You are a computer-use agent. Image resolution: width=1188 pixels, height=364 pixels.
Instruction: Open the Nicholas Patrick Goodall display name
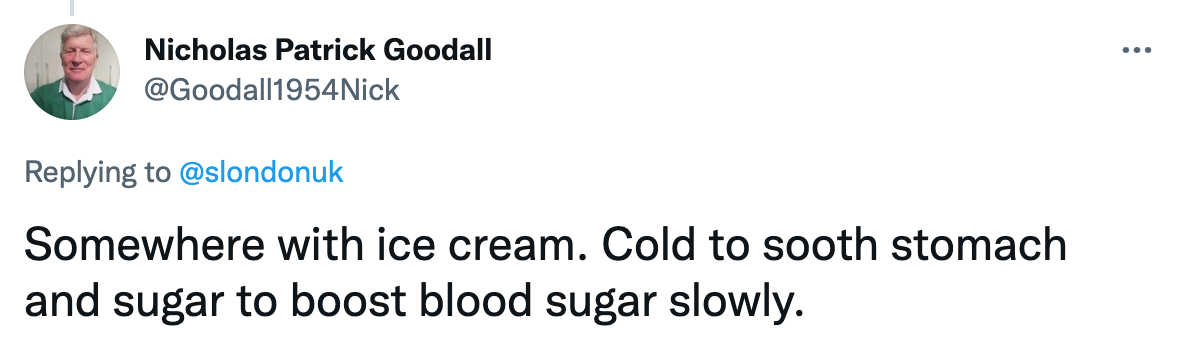point(317,51)
